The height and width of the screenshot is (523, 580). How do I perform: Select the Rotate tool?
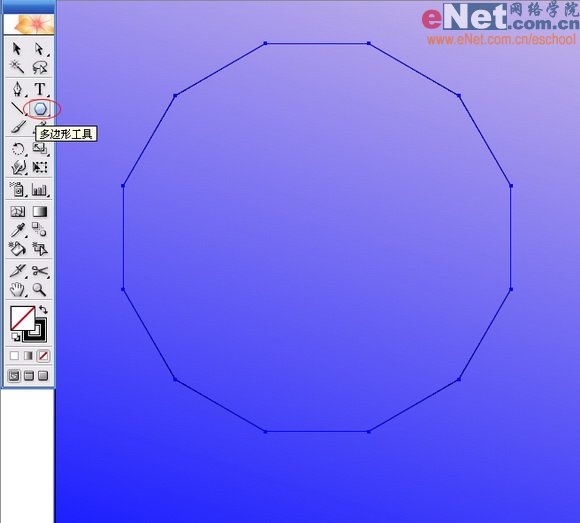pos(18,149)
